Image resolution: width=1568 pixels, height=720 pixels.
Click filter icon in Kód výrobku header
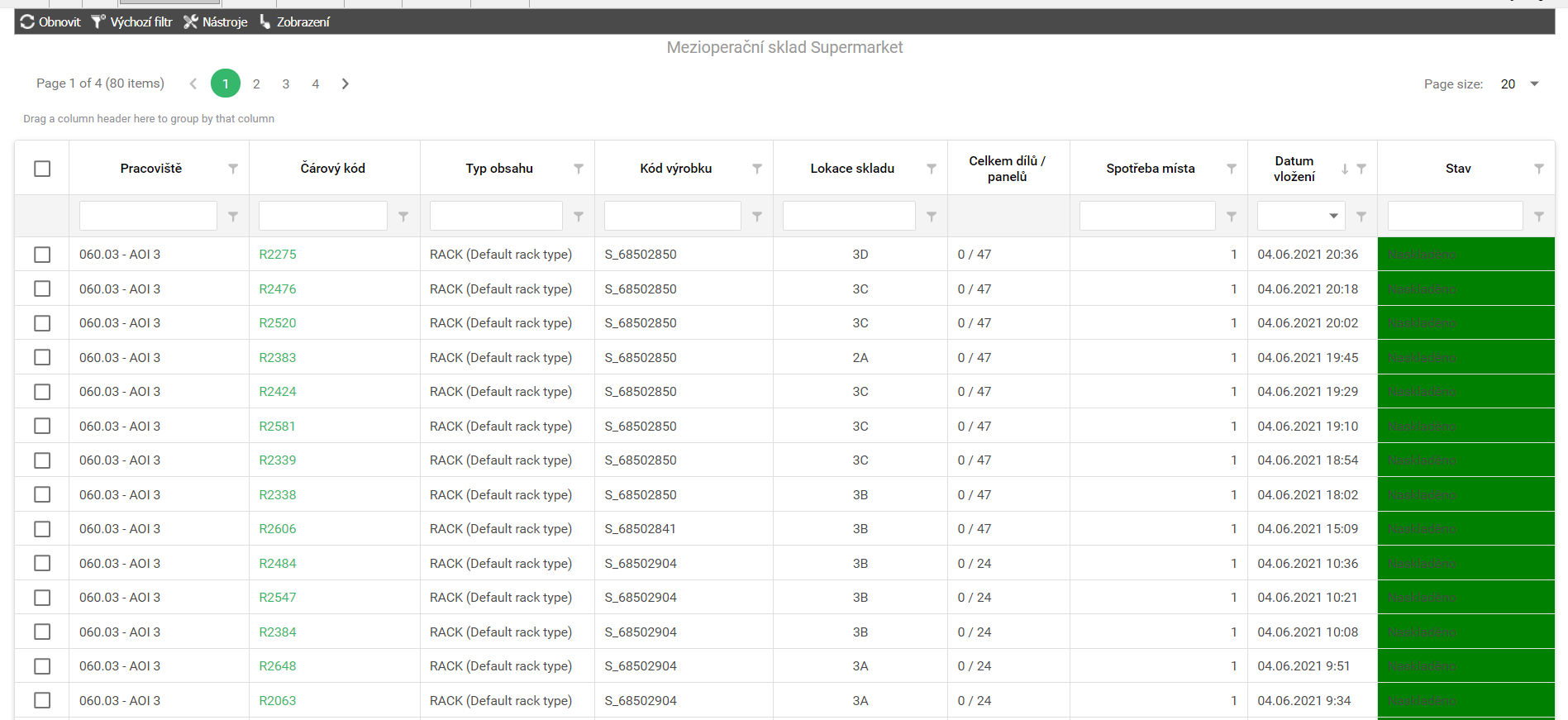757,169
